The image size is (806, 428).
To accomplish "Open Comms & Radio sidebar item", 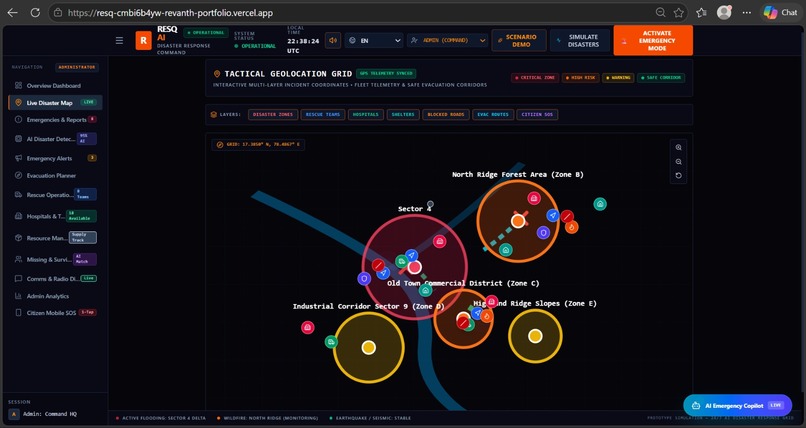I will coord(55,278).
